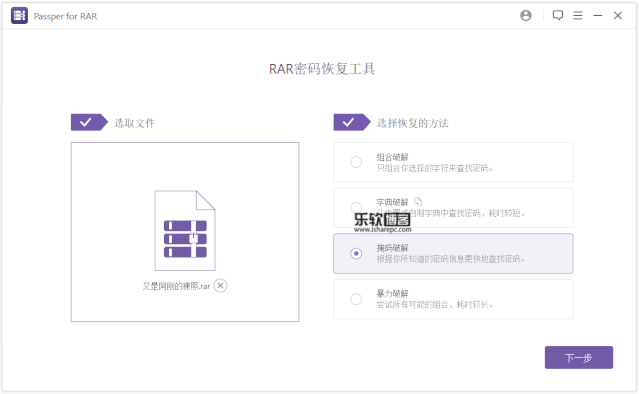This screenshot has width=639, height=394.
Task: Click the dictionary import icon beside 字典破解
Action: tap(418, 201)
